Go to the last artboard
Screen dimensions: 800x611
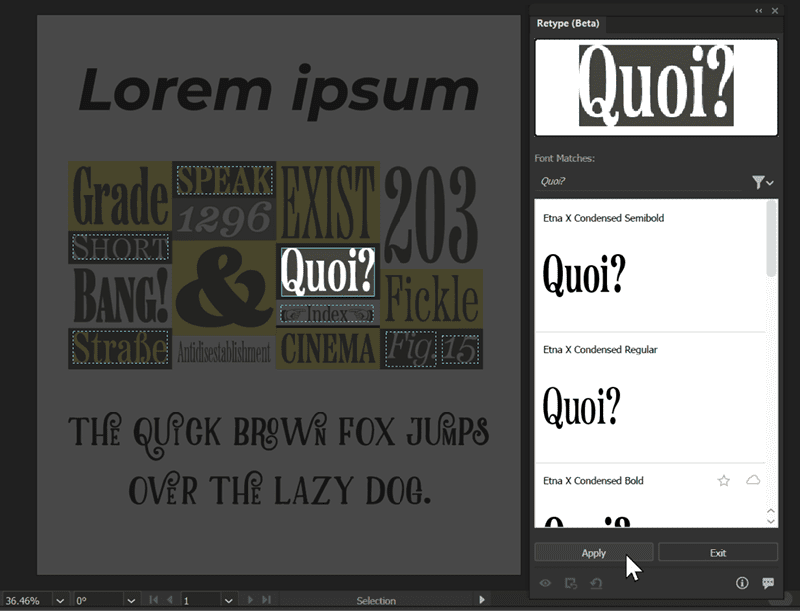(266, 600)
